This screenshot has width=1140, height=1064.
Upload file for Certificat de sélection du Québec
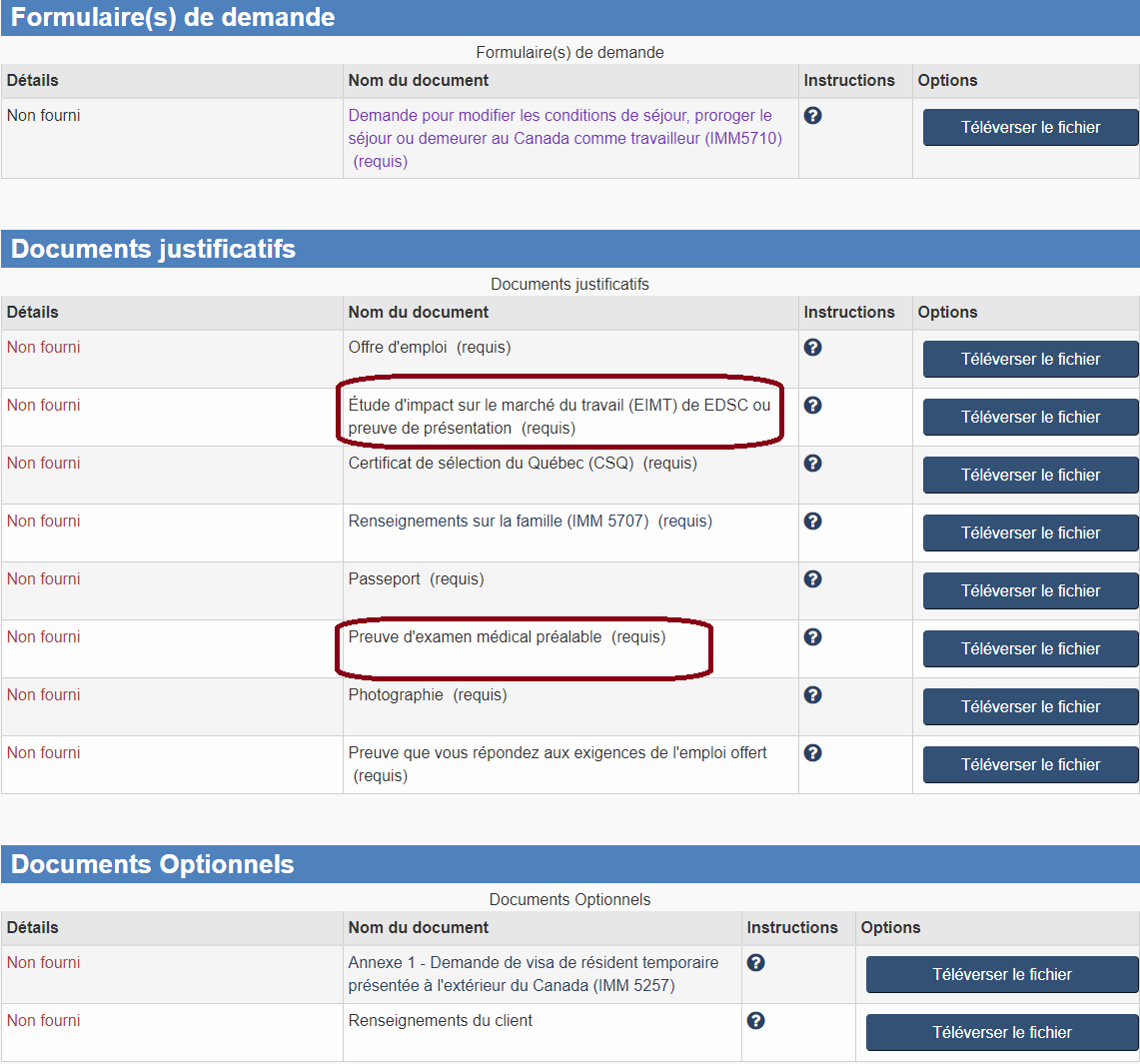[x=1030, y=476]
